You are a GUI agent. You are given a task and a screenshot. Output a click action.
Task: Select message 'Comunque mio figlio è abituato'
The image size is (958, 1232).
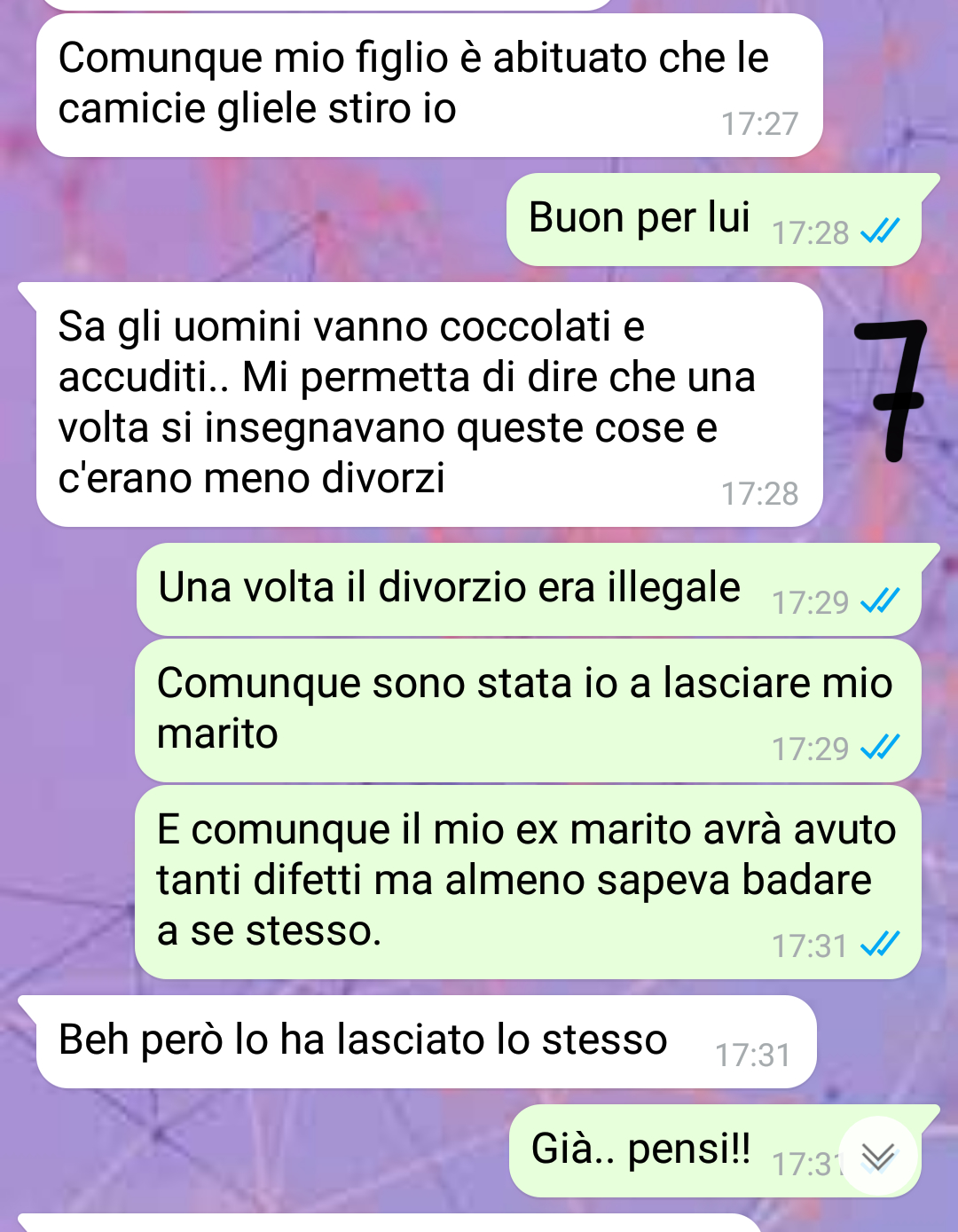(429, 85)
